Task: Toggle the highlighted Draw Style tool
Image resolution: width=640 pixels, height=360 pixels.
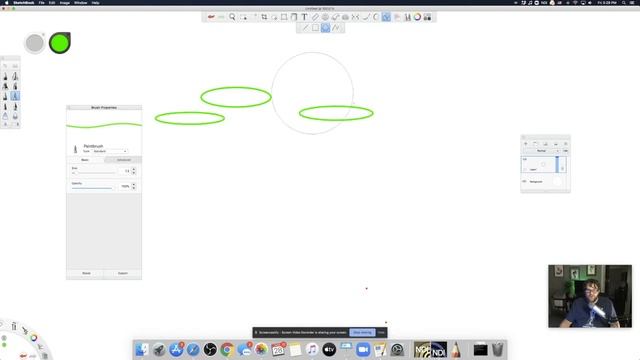Action: pos(386,17)
